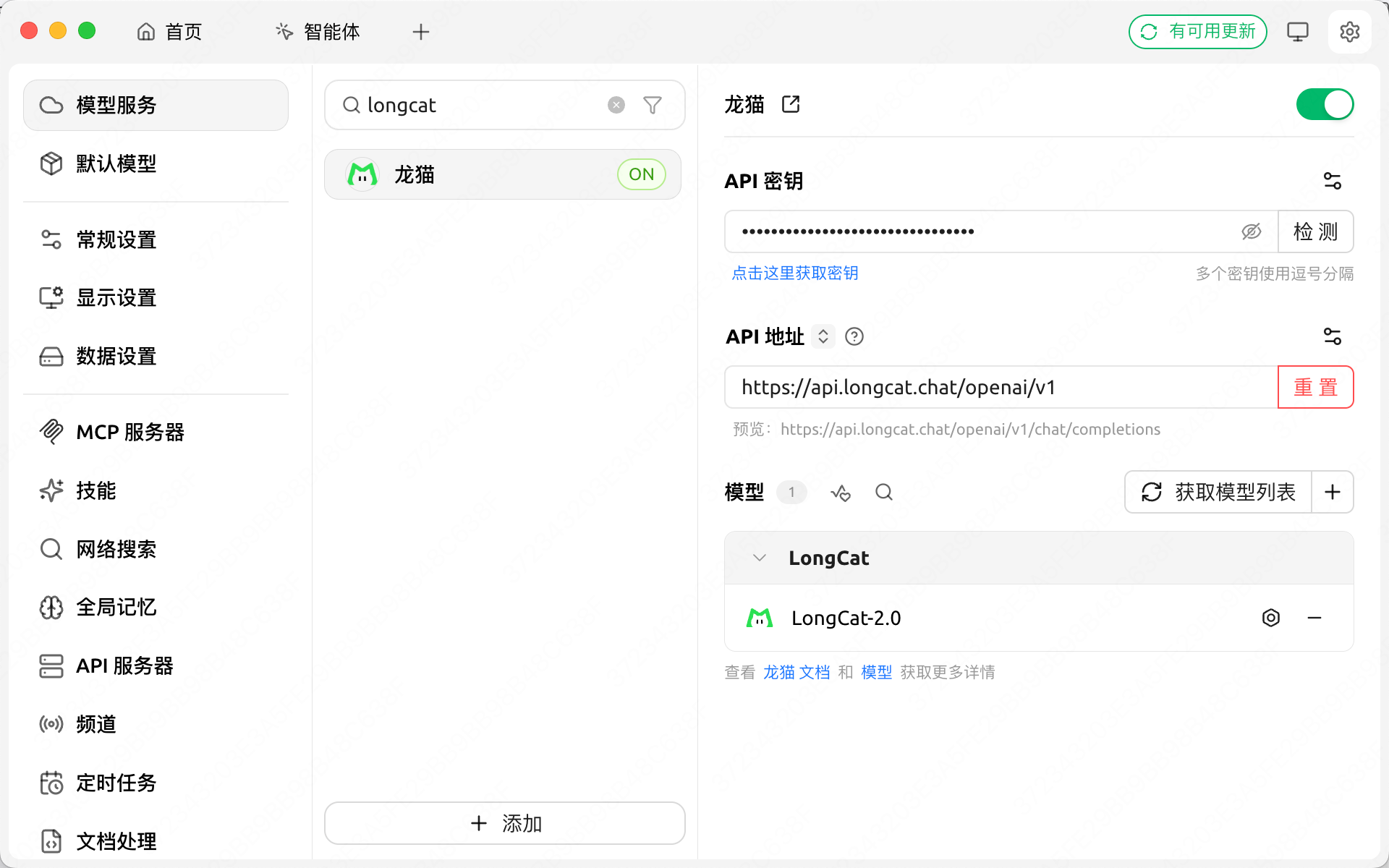Click the LongCat-2.0 model name

[846, 618]
